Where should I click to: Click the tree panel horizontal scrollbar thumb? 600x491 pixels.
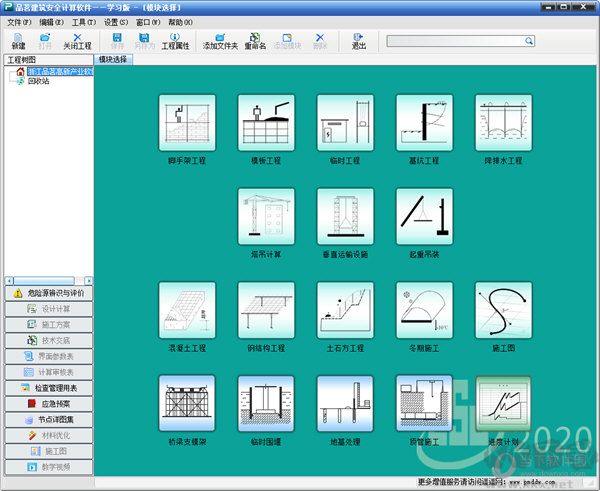tap(44, 281)
